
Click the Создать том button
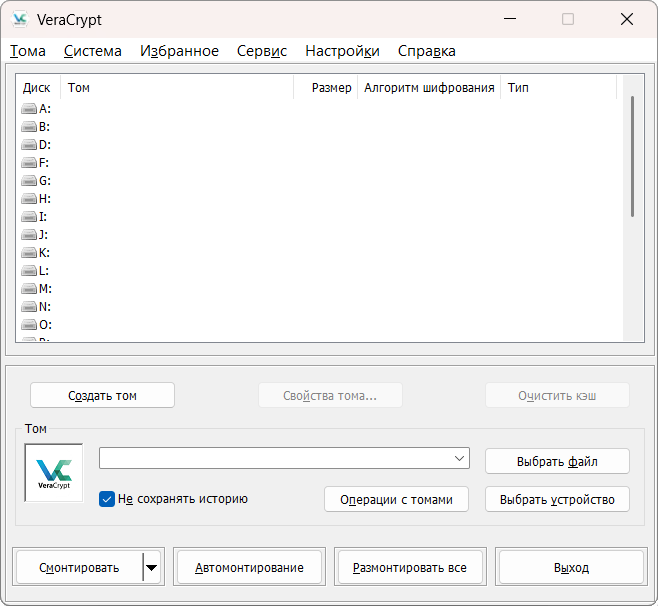click(102, 395)
